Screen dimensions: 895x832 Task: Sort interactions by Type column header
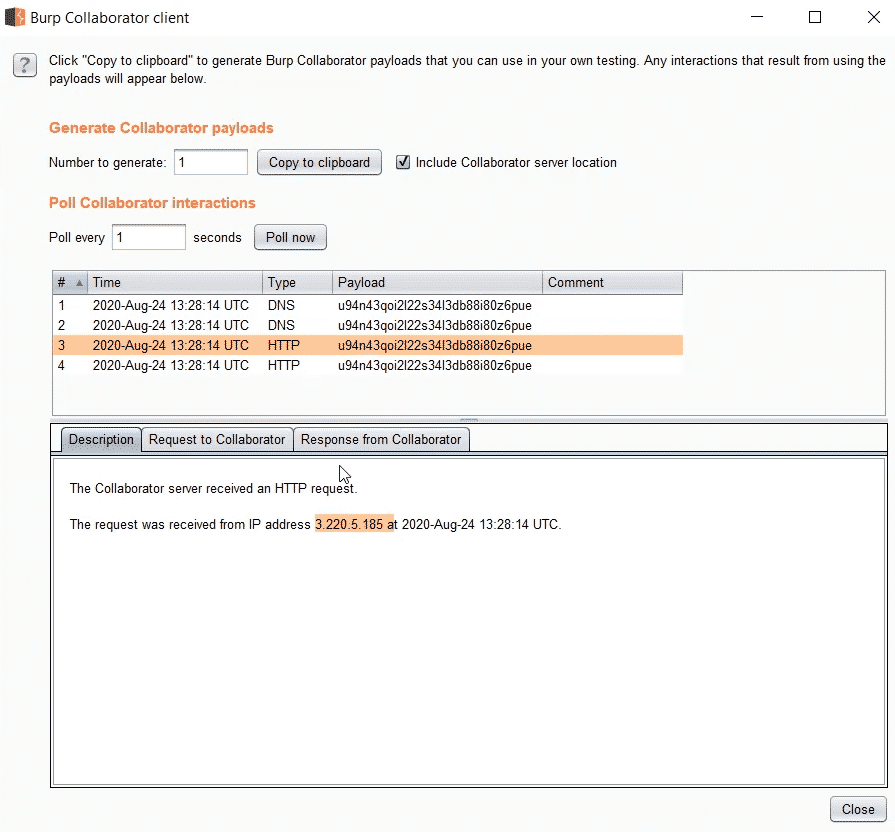297,282
